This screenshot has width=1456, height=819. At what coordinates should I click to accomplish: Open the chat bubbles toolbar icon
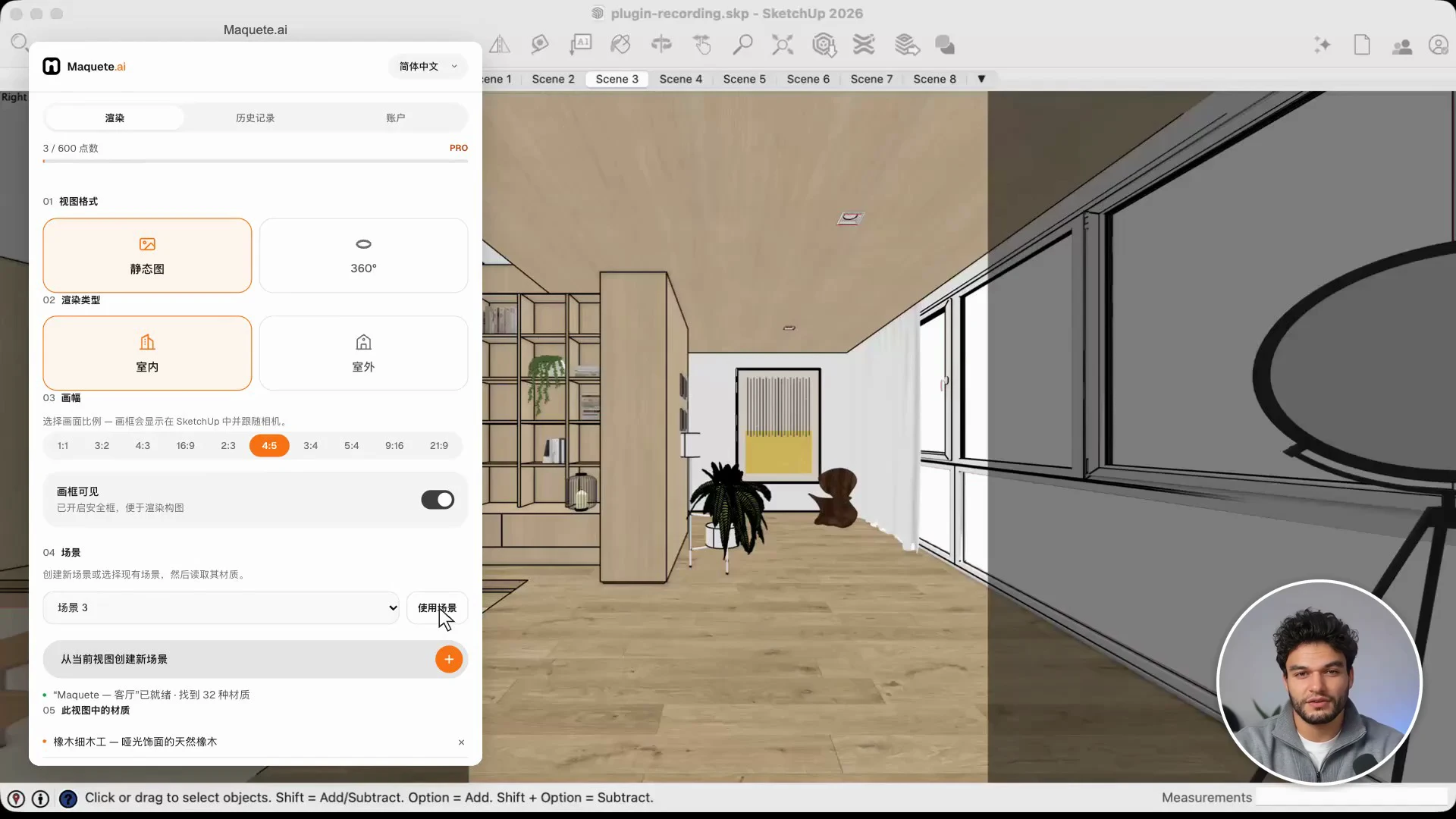pyautogui.click(x=945, y=45)
